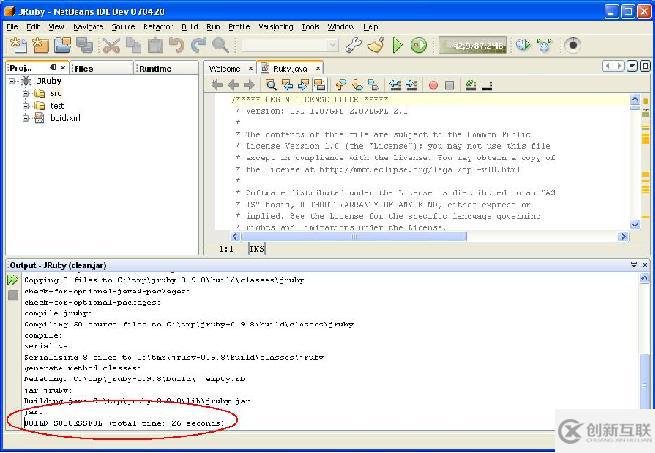This screenshot has height=453, width=655.
Task: Re-run the build using Output green arrows
Action: tap(13, 280)
